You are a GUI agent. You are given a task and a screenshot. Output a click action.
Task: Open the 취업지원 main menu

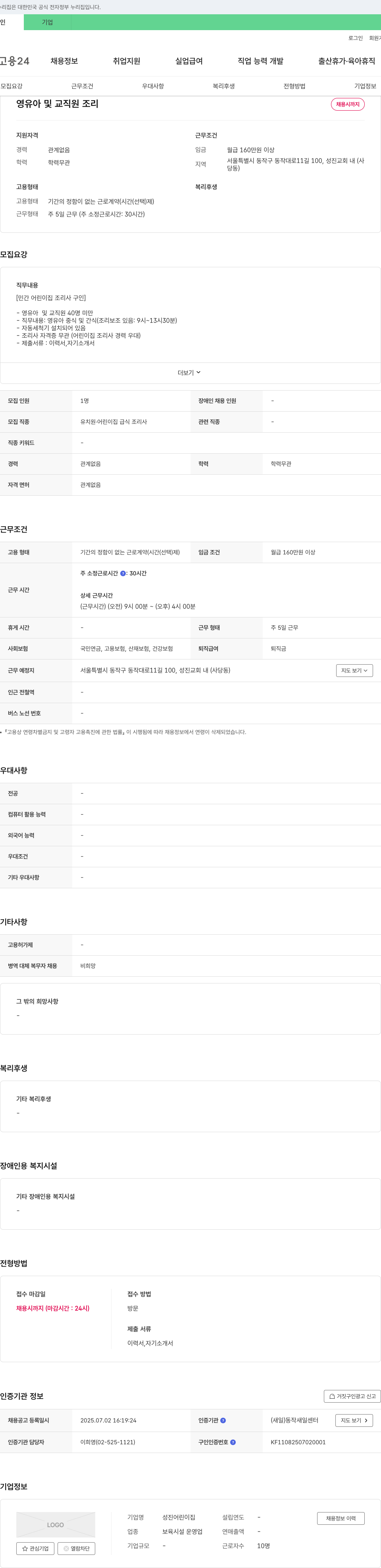[126, 61]
